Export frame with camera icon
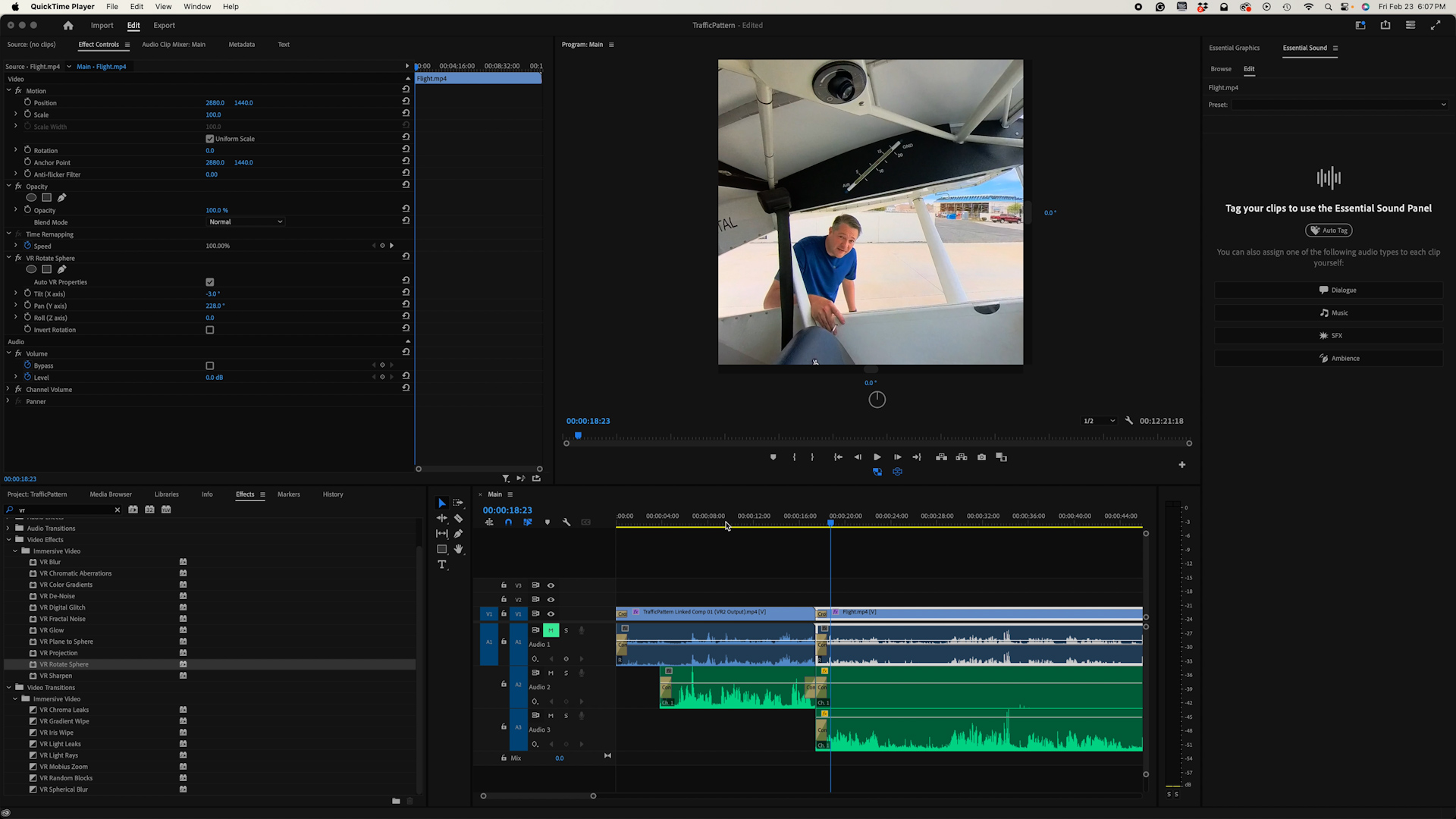1456x819 pixels. 981,457
